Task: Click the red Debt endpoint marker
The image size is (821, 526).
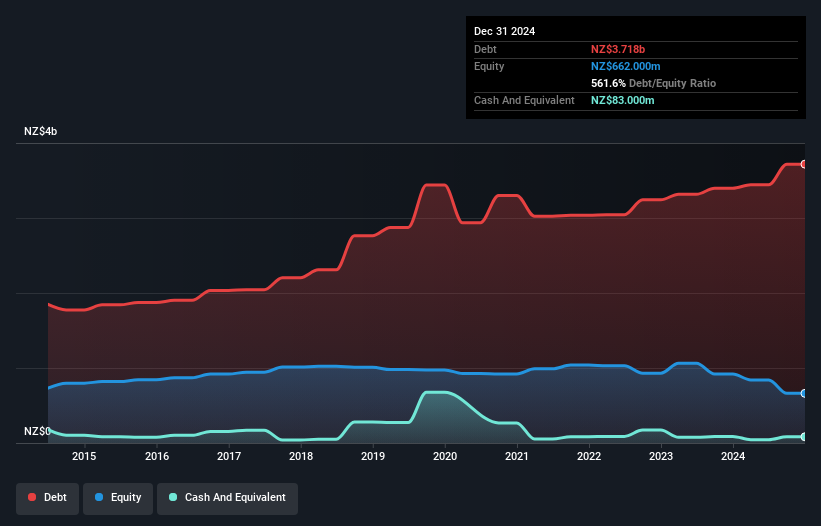Action: (804, 164)
